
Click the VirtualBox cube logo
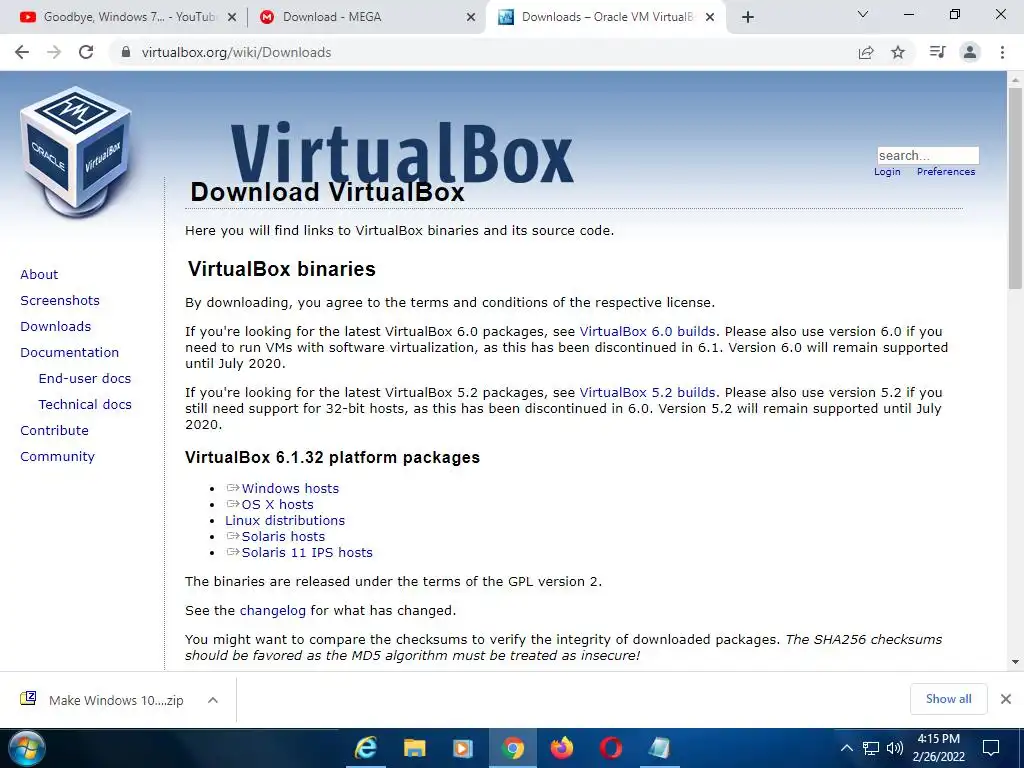pos(76,152)
